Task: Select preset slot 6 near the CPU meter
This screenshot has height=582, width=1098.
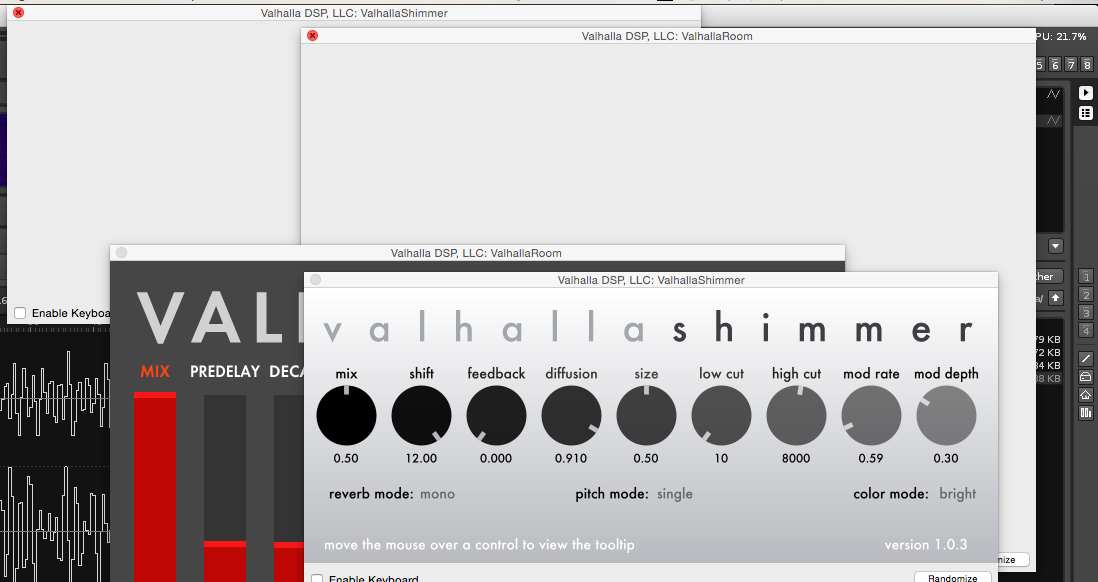Action: [x=1055, y=64]
